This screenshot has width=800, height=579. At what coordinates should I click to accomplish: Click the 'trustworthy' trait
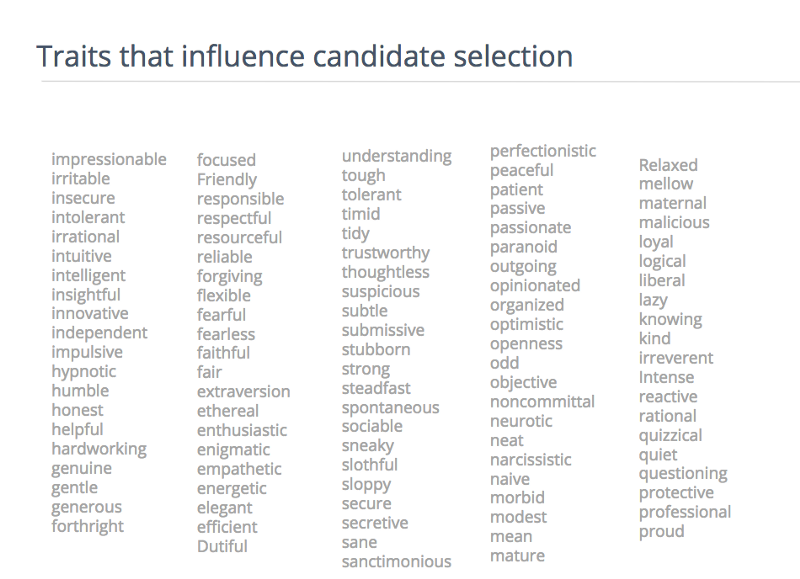[x=386, y=253]
